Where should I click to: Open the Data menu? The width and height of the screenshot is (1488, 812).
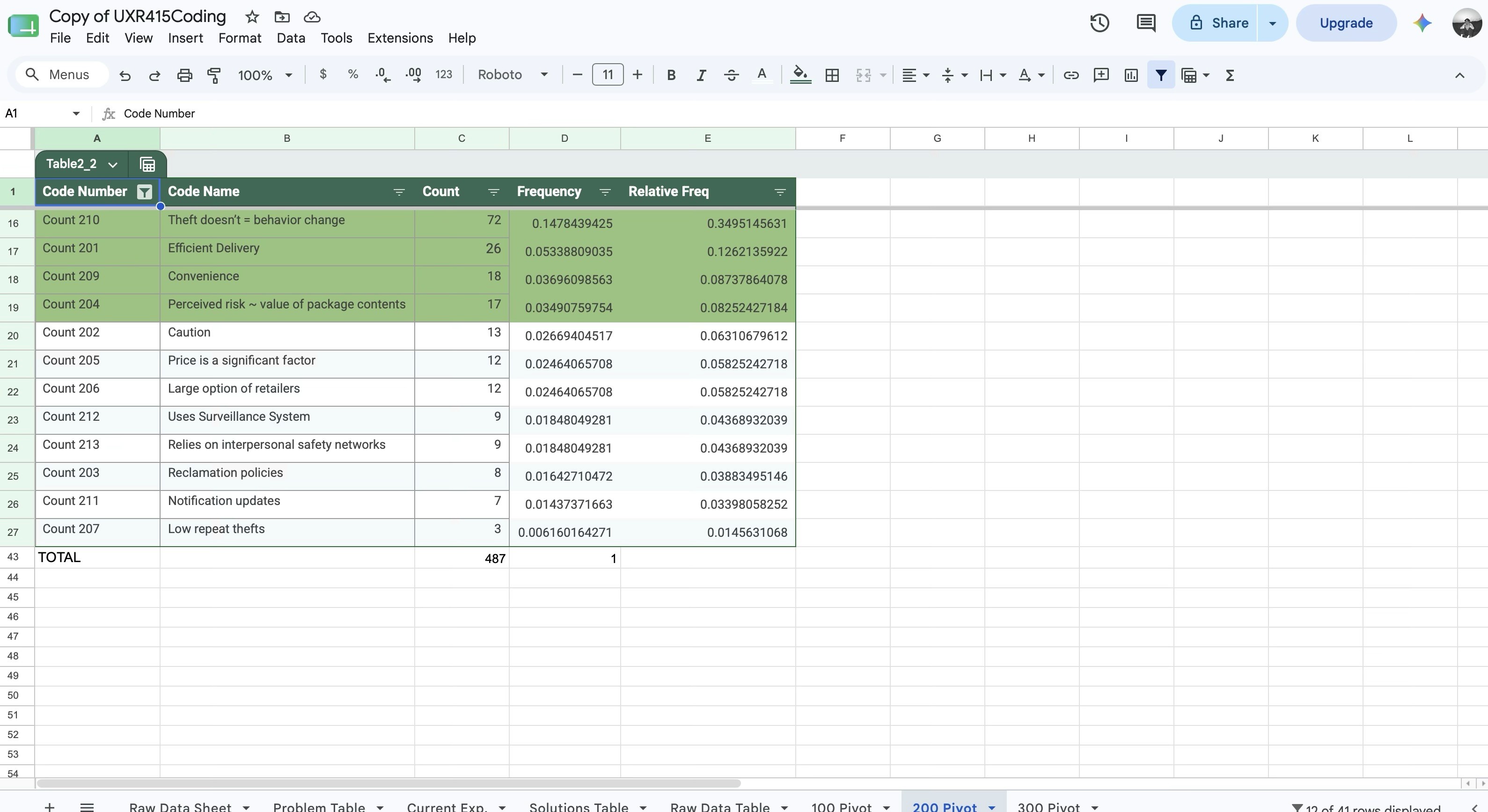click(x=291, y=38)
